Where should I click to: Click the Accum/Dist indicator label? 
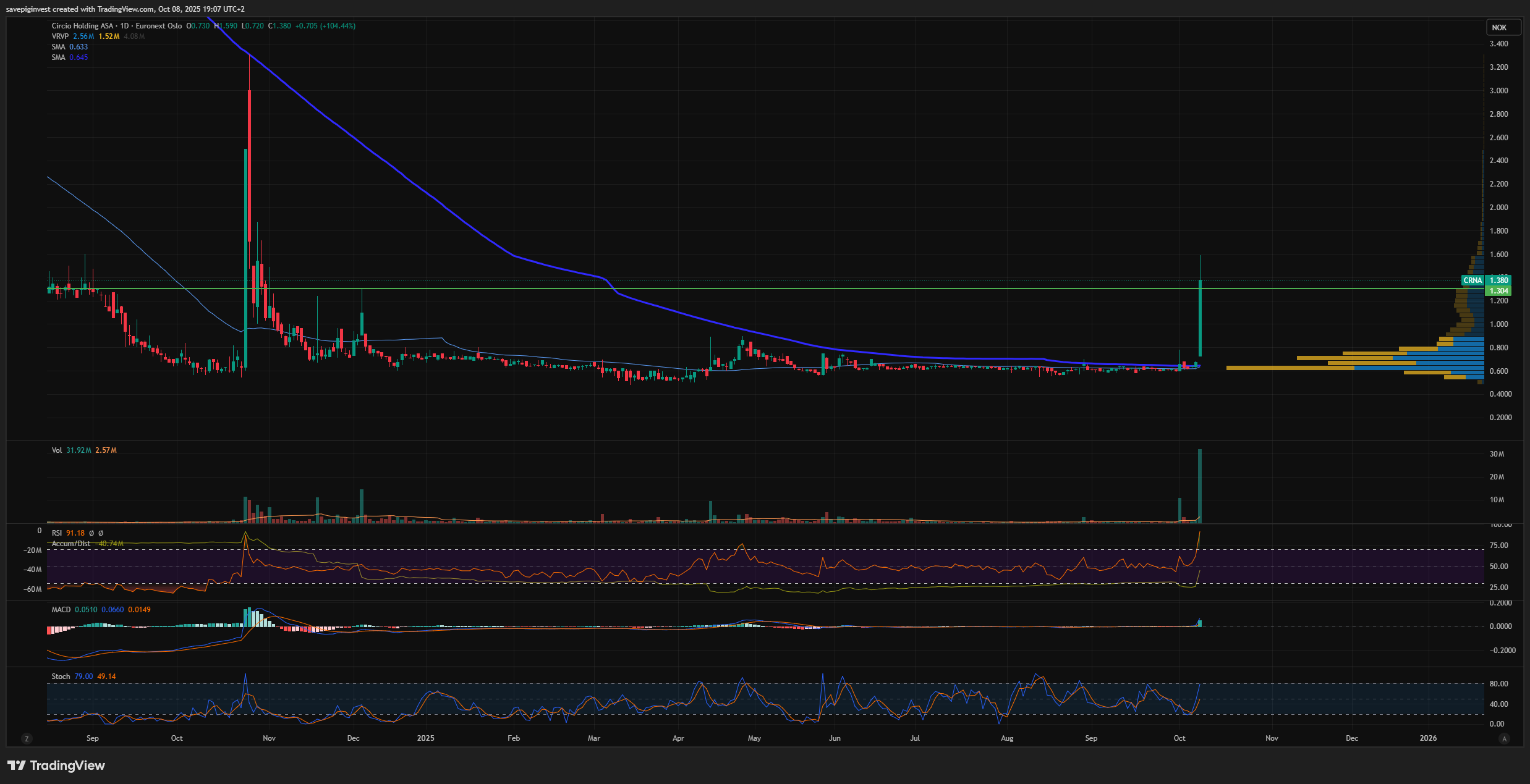tap(70, 544)
